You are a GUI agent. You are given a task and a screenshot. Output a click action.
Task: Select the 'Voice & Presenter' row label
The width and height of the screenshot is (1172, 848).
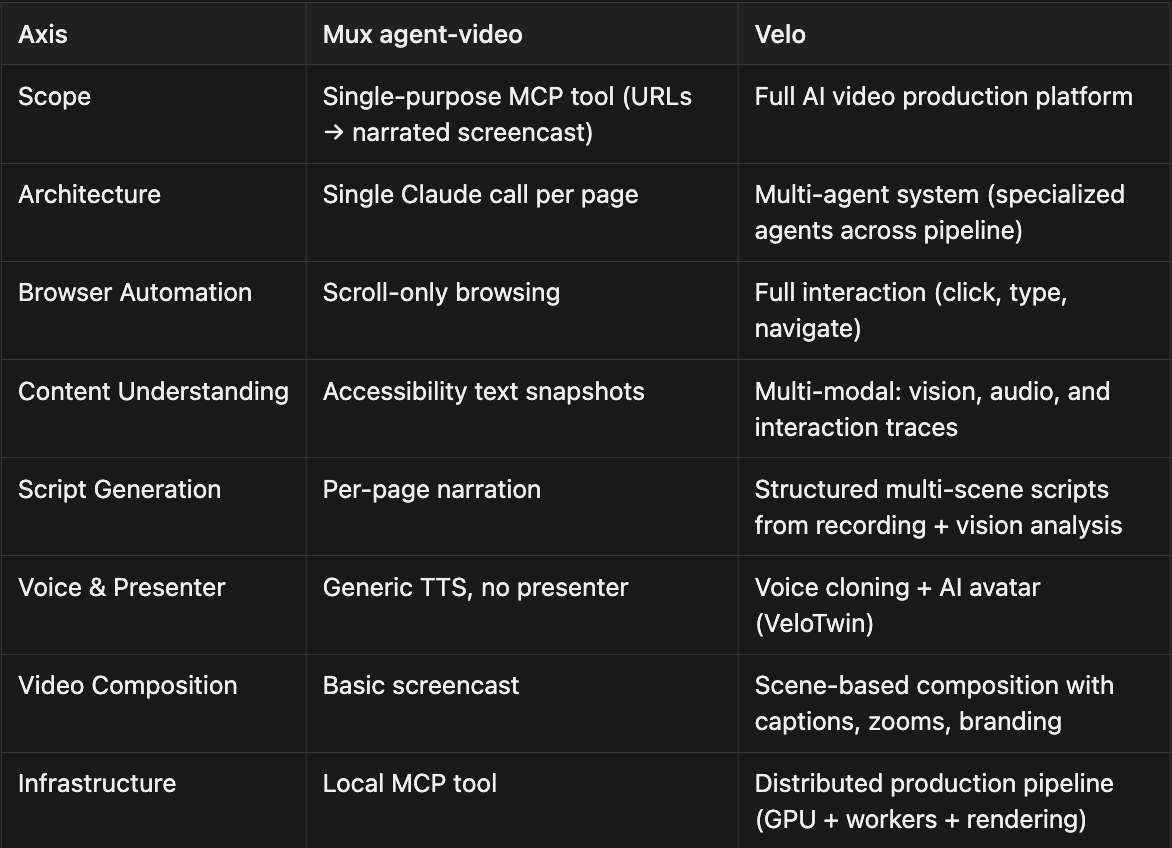(121, 587)
